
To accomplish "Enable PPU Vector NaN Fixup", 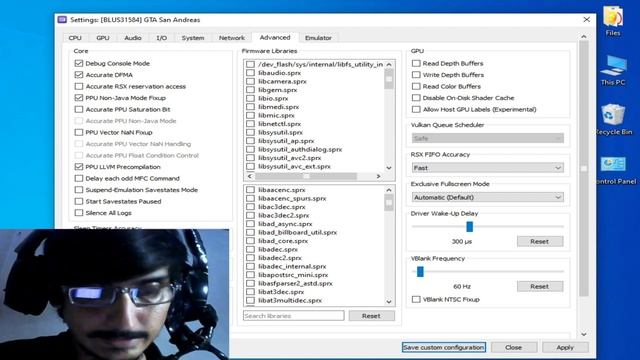I will coord(79,132).
